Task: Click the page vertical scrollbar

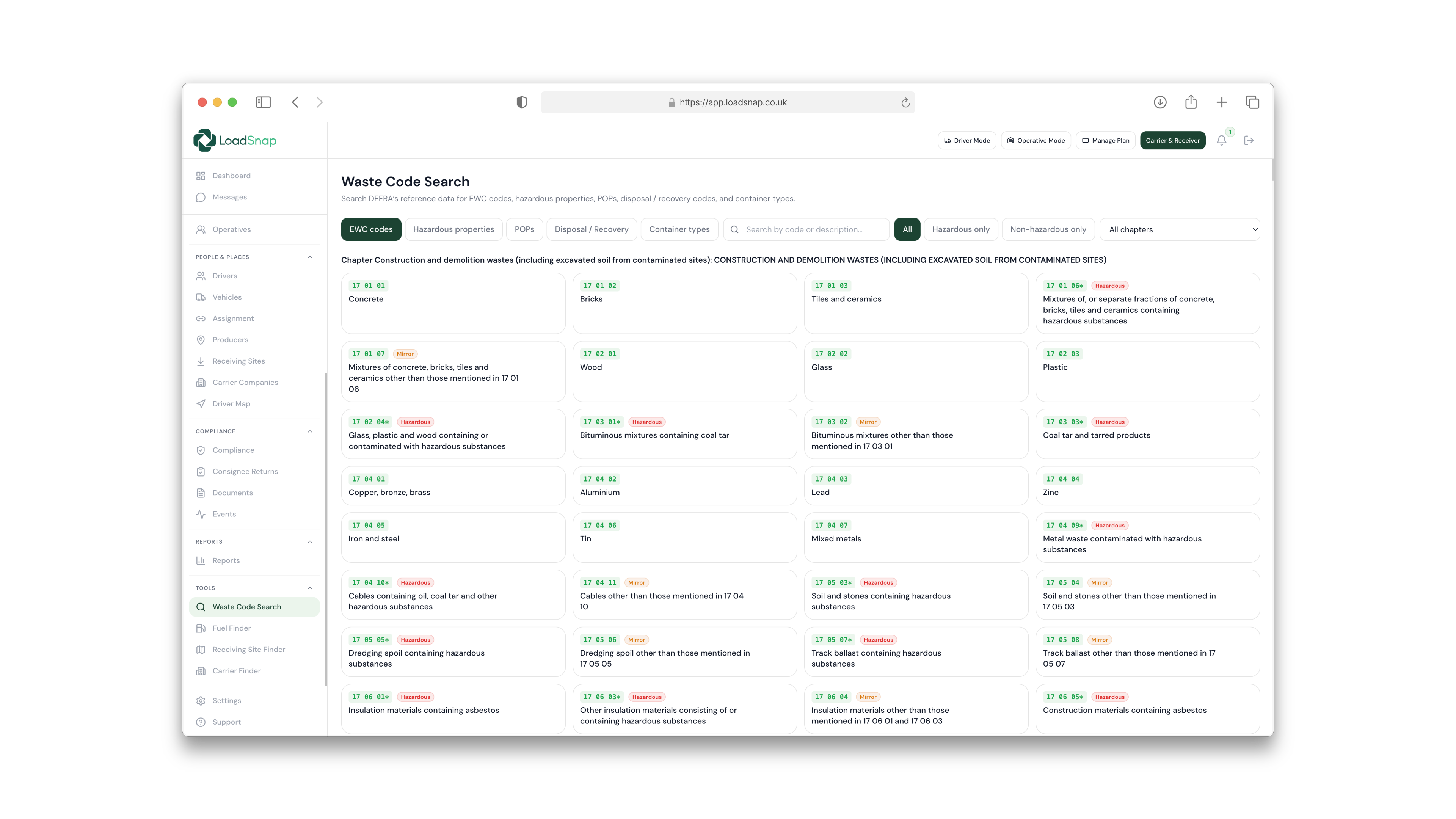Action: [x=1272, y=170]
